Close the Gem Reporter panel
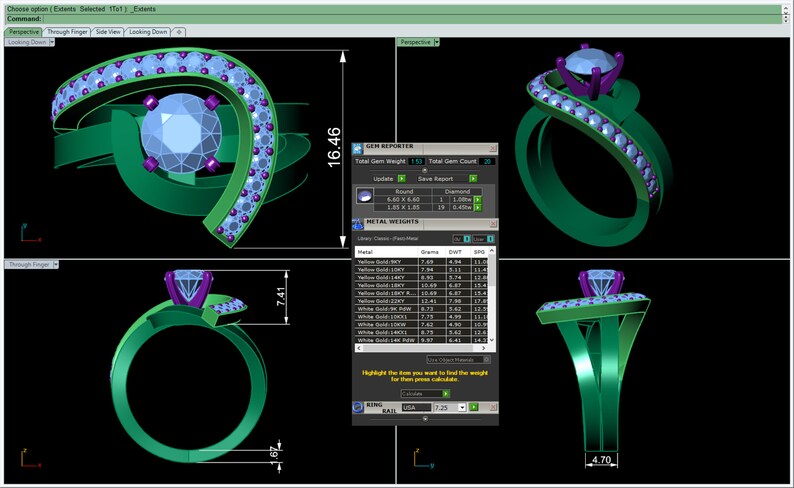 pos(493,148)
